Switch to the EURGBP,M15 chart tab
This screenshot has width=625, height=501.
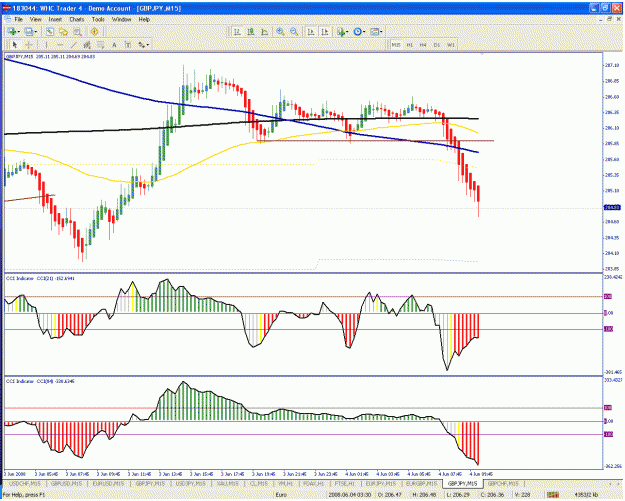[421, 483]
